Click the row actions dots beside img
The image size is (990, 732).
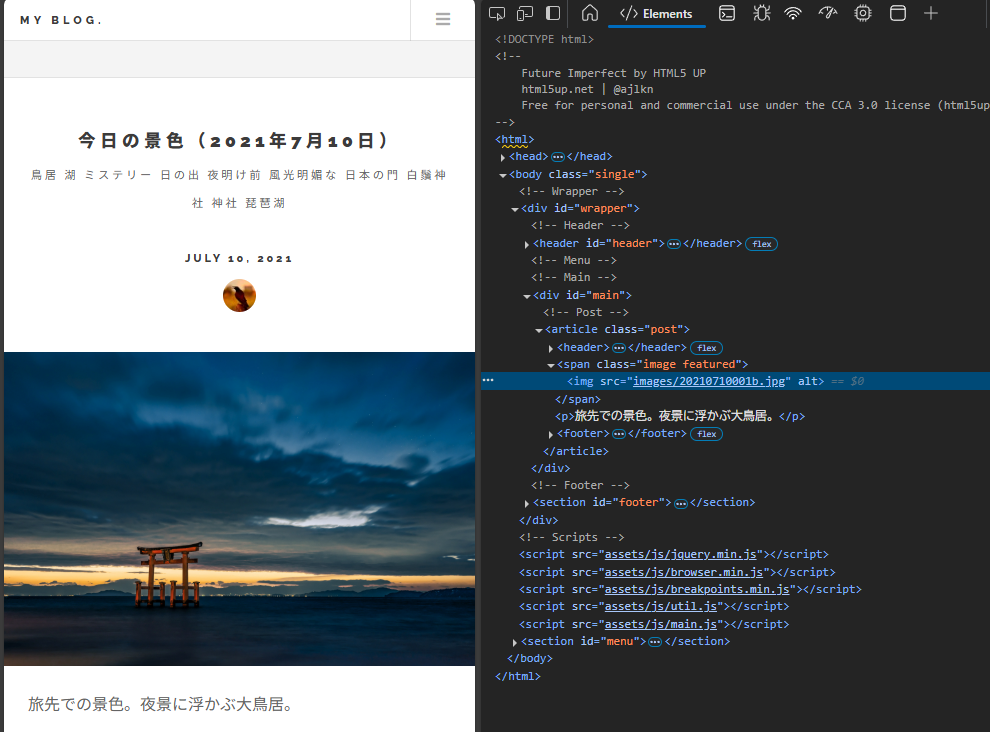[x=488, y=380]
